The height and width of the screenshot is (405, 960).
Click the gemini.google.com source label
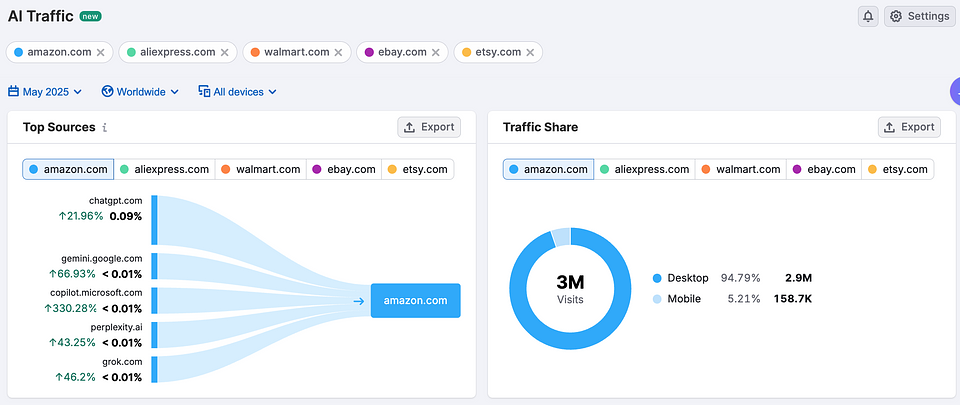102,259
